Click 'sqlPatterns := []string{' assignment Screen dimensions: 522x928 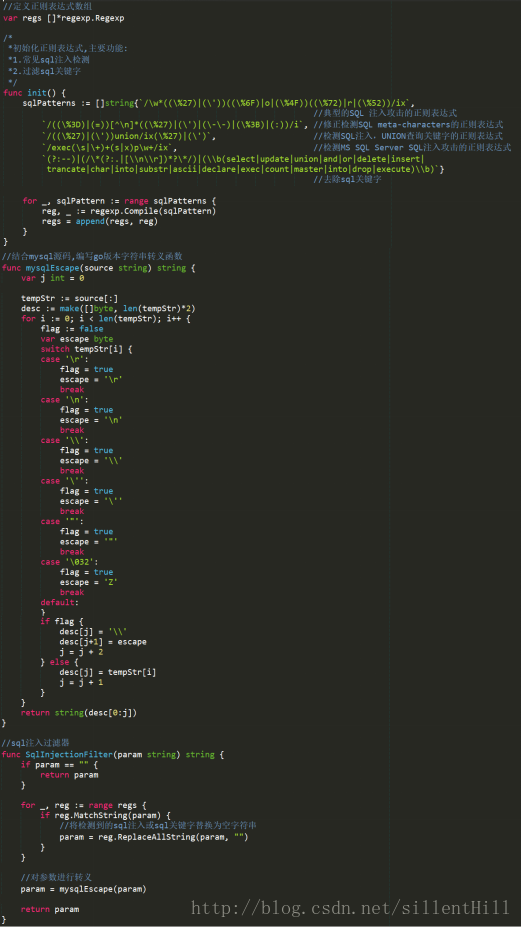79,103
